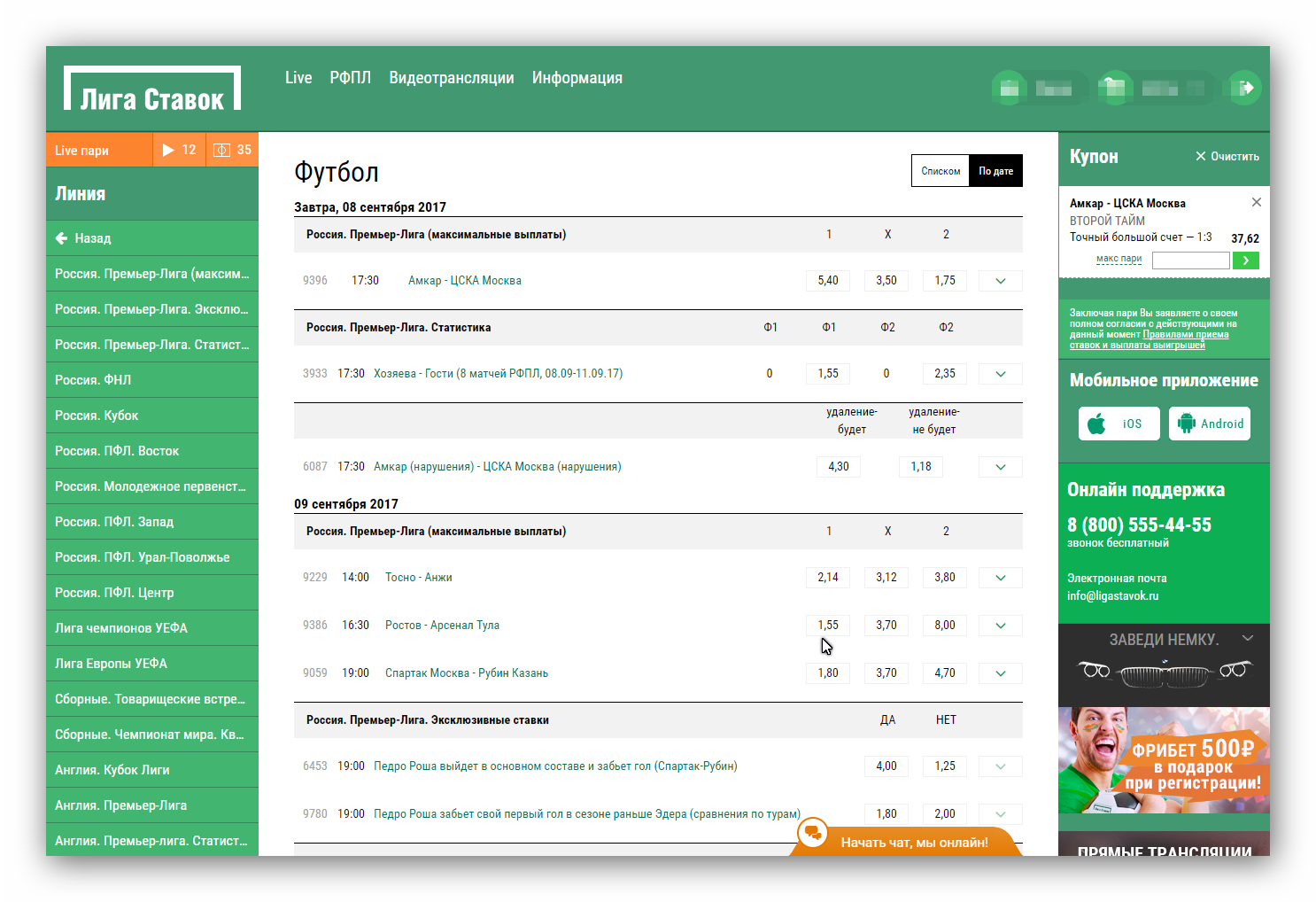Remove Амкар - ЦСКА bet from coupon
This screenshot has height=902, width=1316.
click(x=1256, y=202)
